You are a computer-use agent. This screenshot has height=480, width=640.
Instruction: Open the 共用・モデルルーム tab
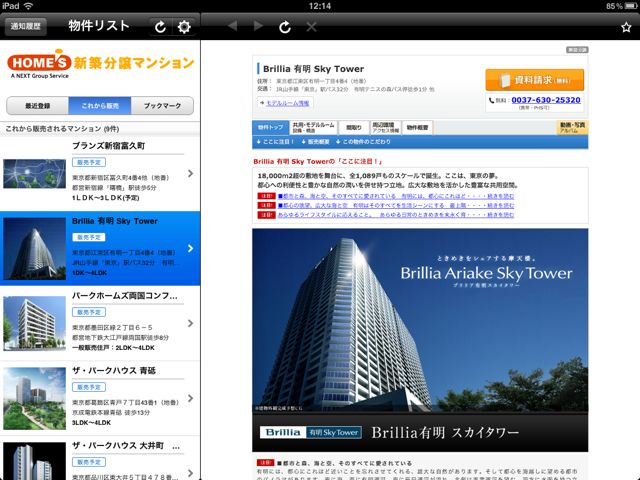313,127
